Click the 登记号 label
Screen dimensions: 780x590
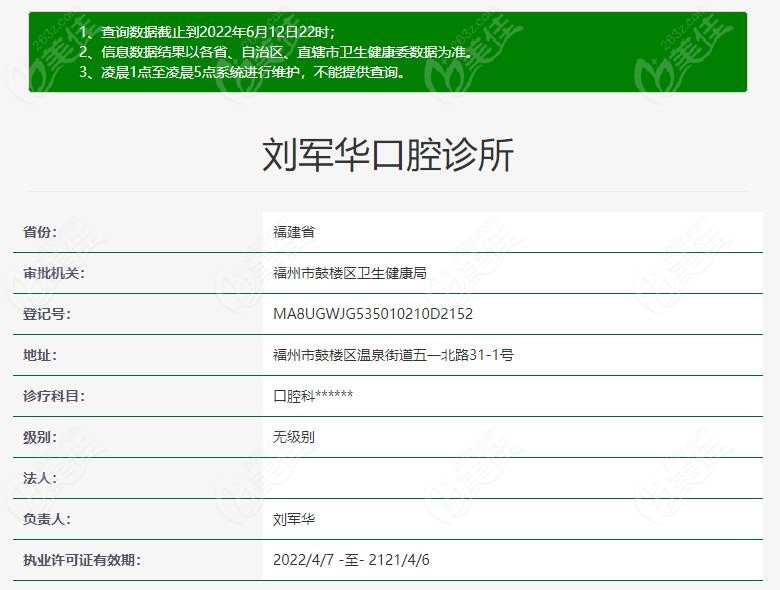(47, 314)
